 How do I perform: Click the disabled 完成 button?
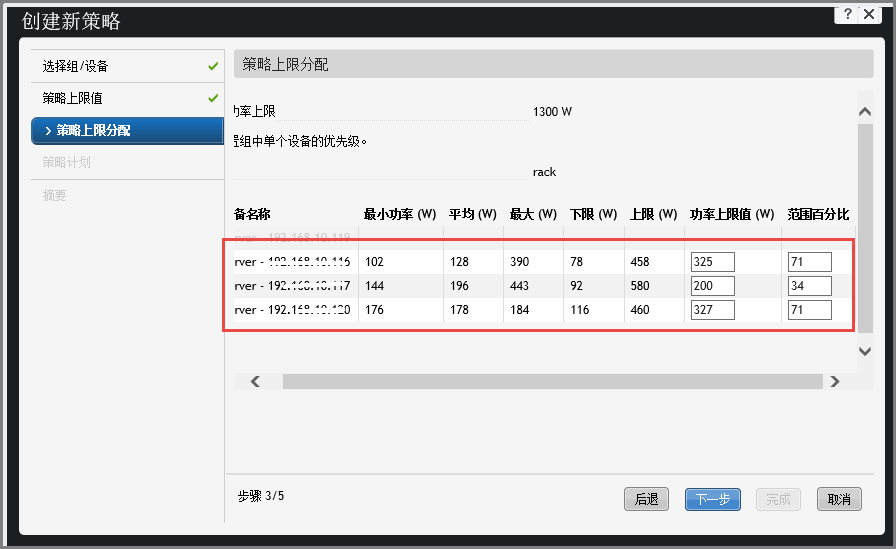(x=778, y=499)
